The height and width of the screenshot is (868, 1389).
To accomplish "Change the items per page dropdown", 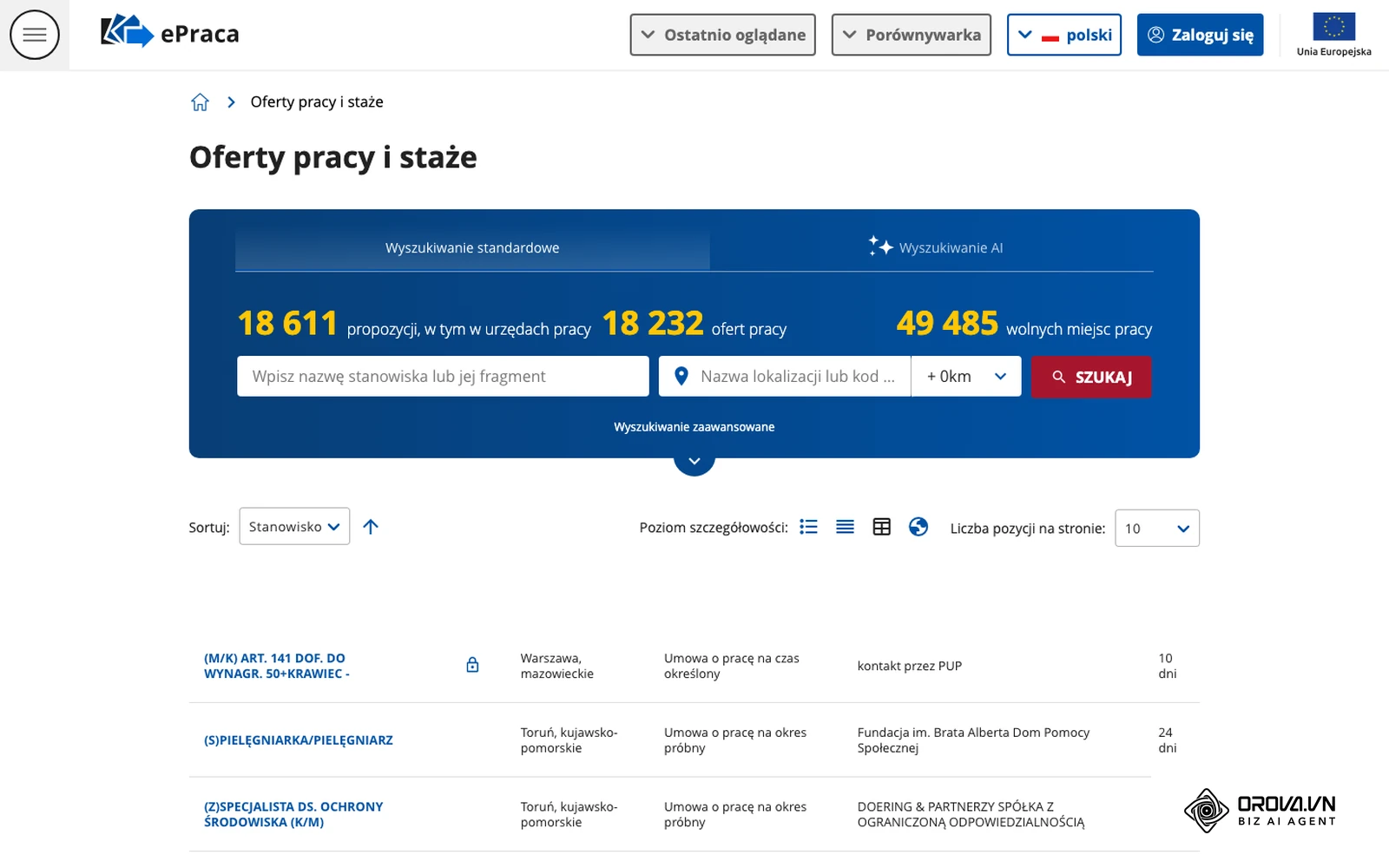I will pyautogui.click(x=1156, y=528).
